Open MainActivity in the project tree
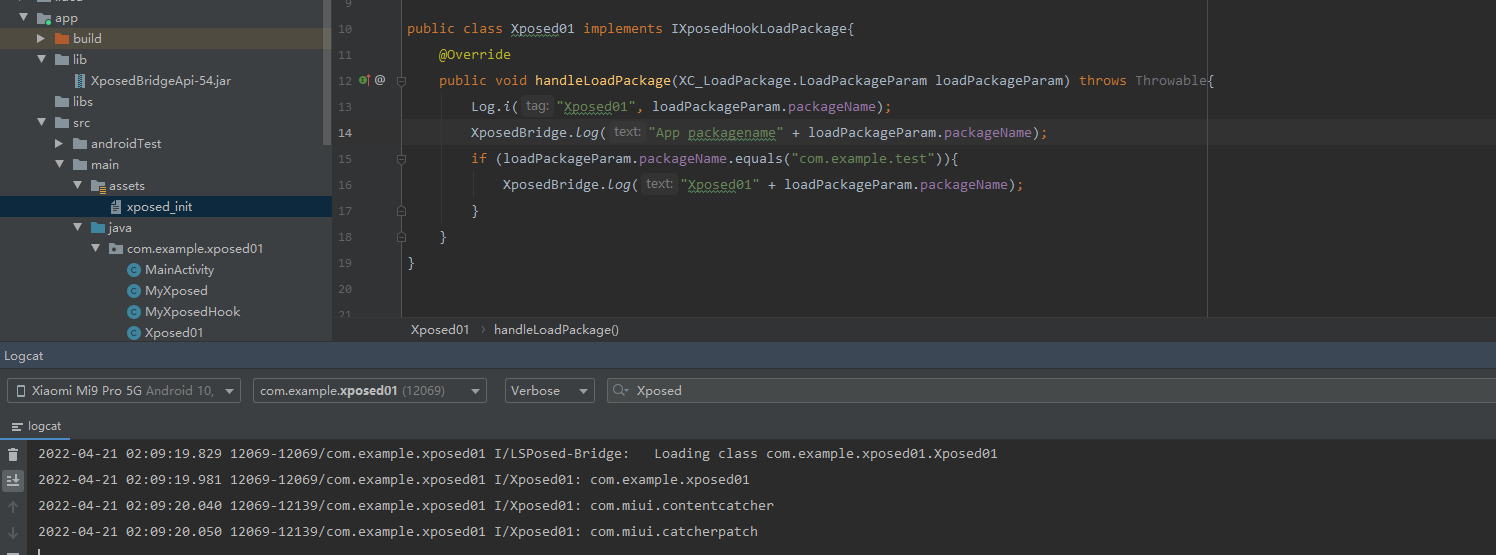Viewport: 1496px width, 555px height. coord(180,270)
